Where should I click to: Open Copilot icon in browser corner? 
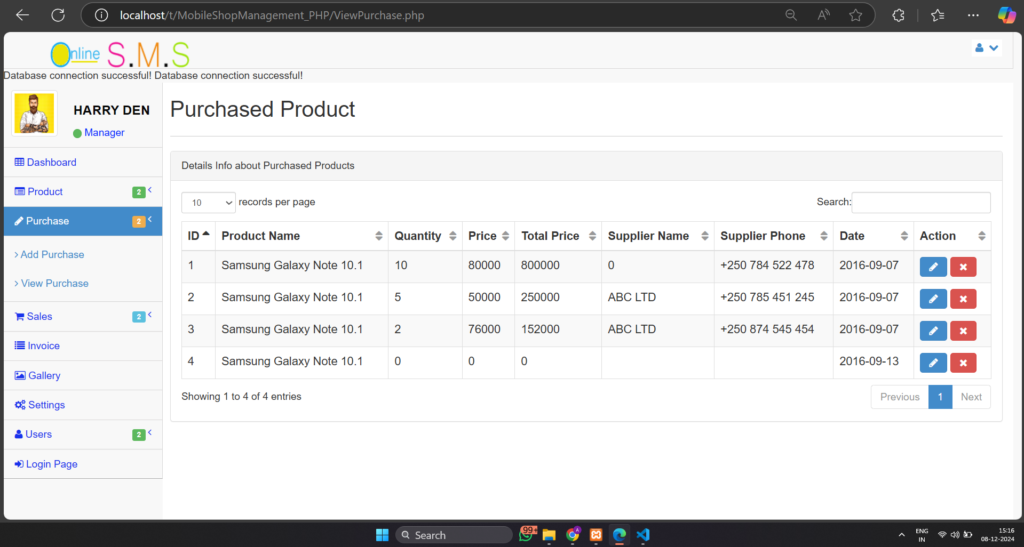pyautogui.click(x=1006, y=15)
